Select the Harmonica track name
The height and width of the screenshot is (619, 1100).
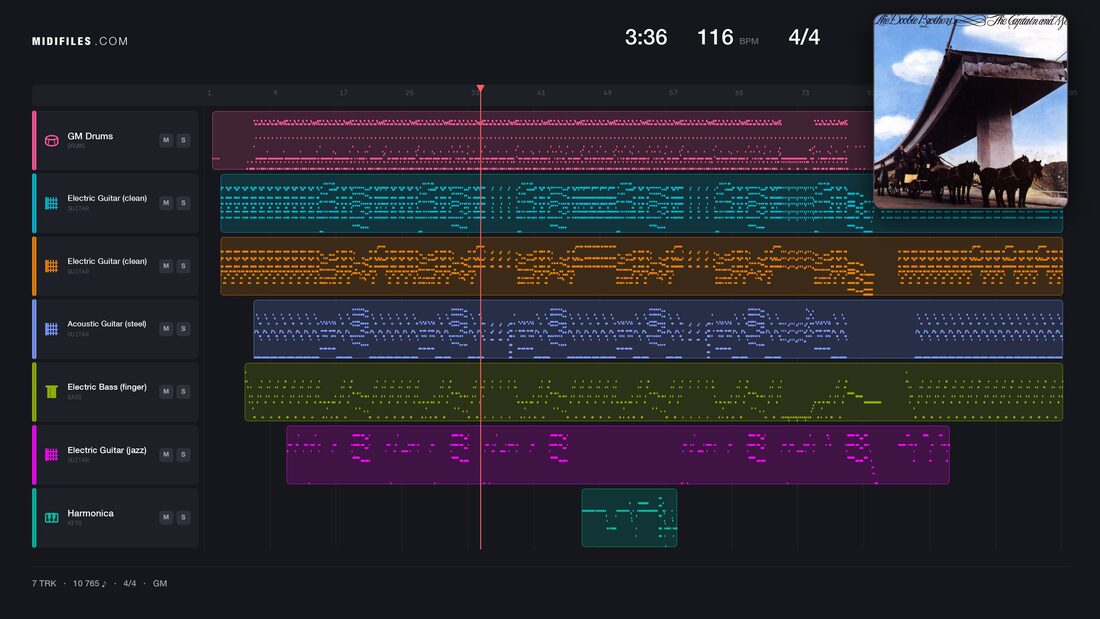[90, 513]
